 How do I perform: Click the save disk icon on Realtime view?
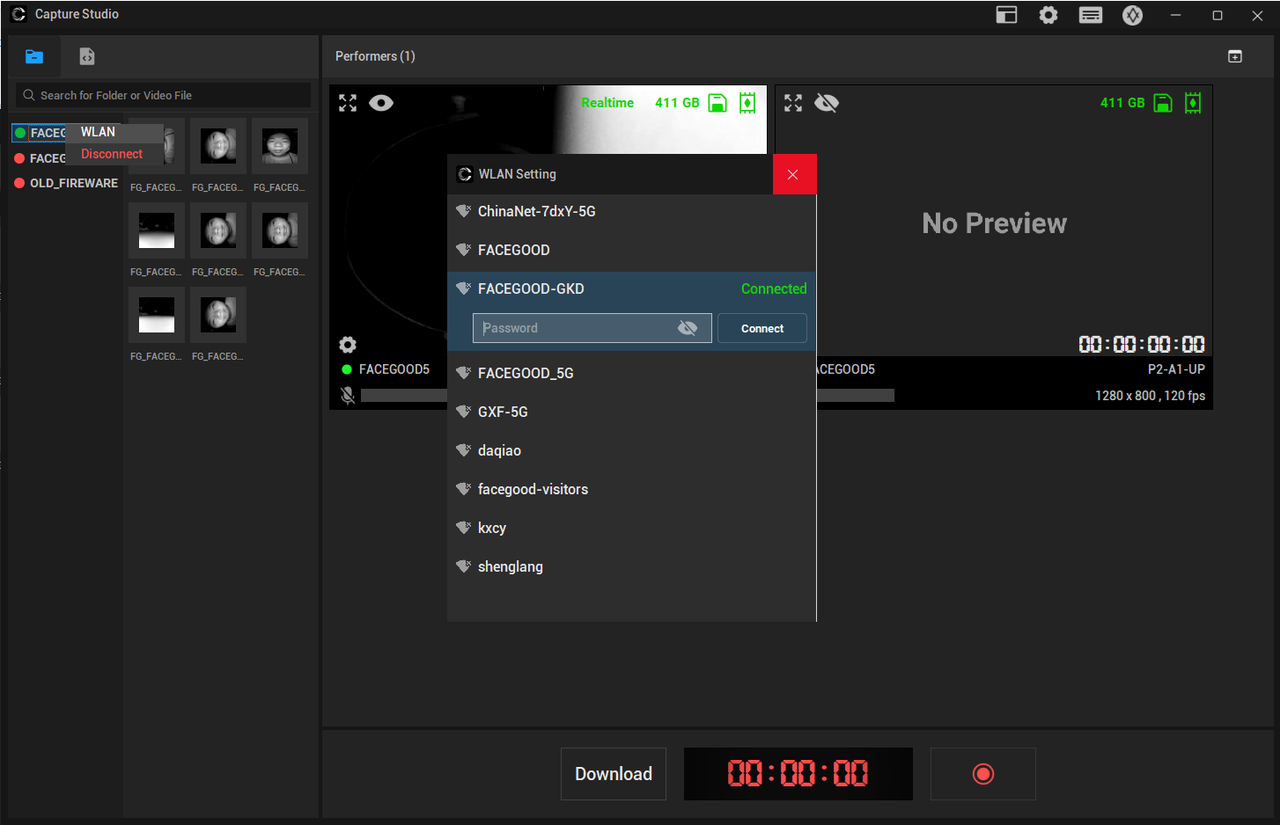(717, 103)
